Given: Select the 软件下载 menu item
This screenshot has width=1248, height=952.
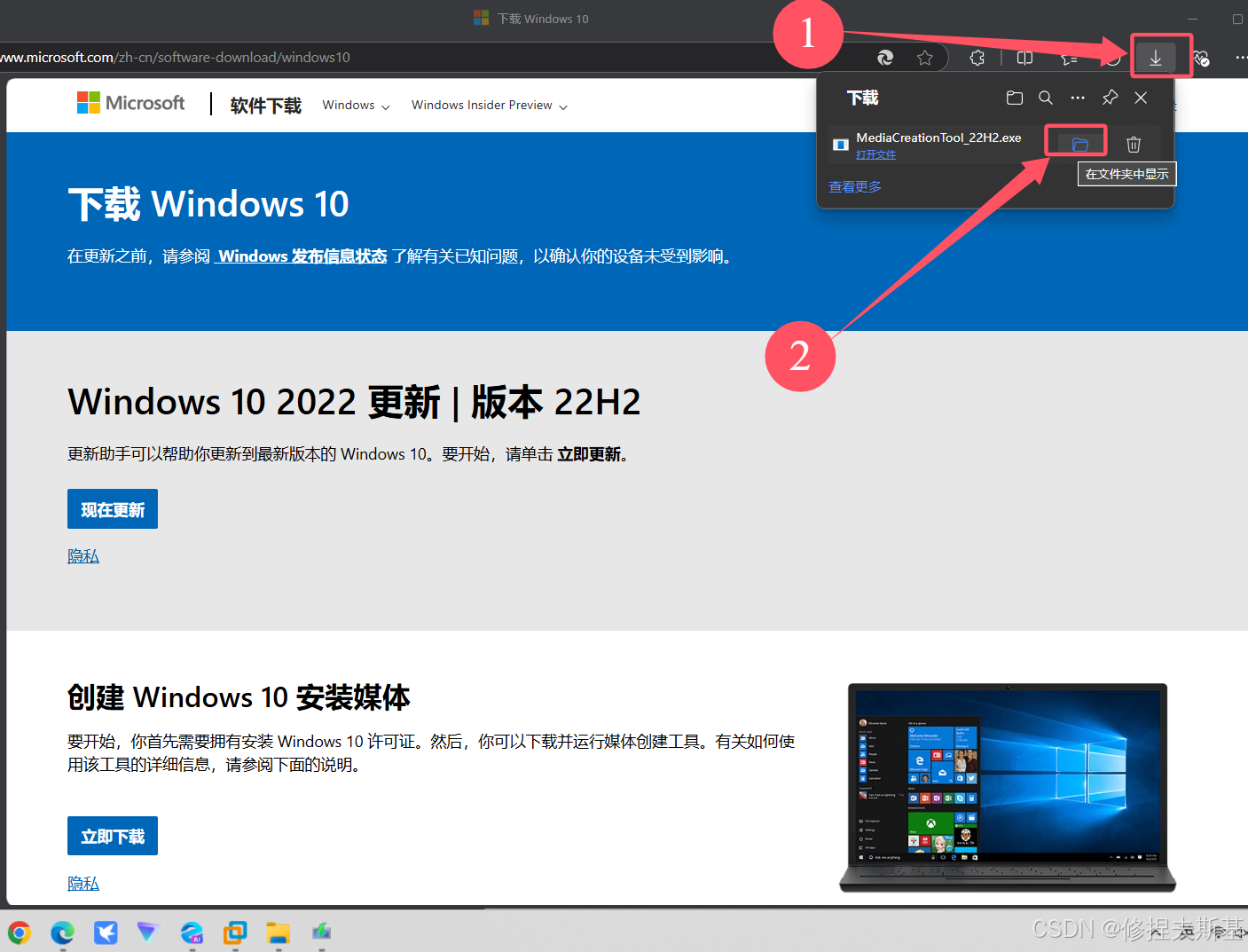Looking at the screenshot, I should [265, 105].
